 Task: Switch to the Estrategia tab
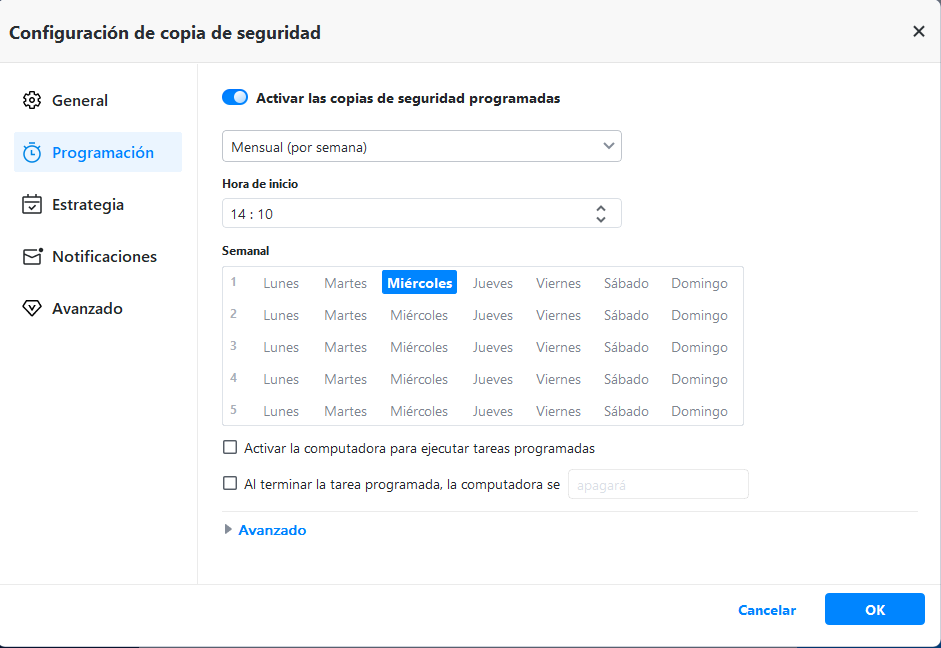click(x=88, y=205)
